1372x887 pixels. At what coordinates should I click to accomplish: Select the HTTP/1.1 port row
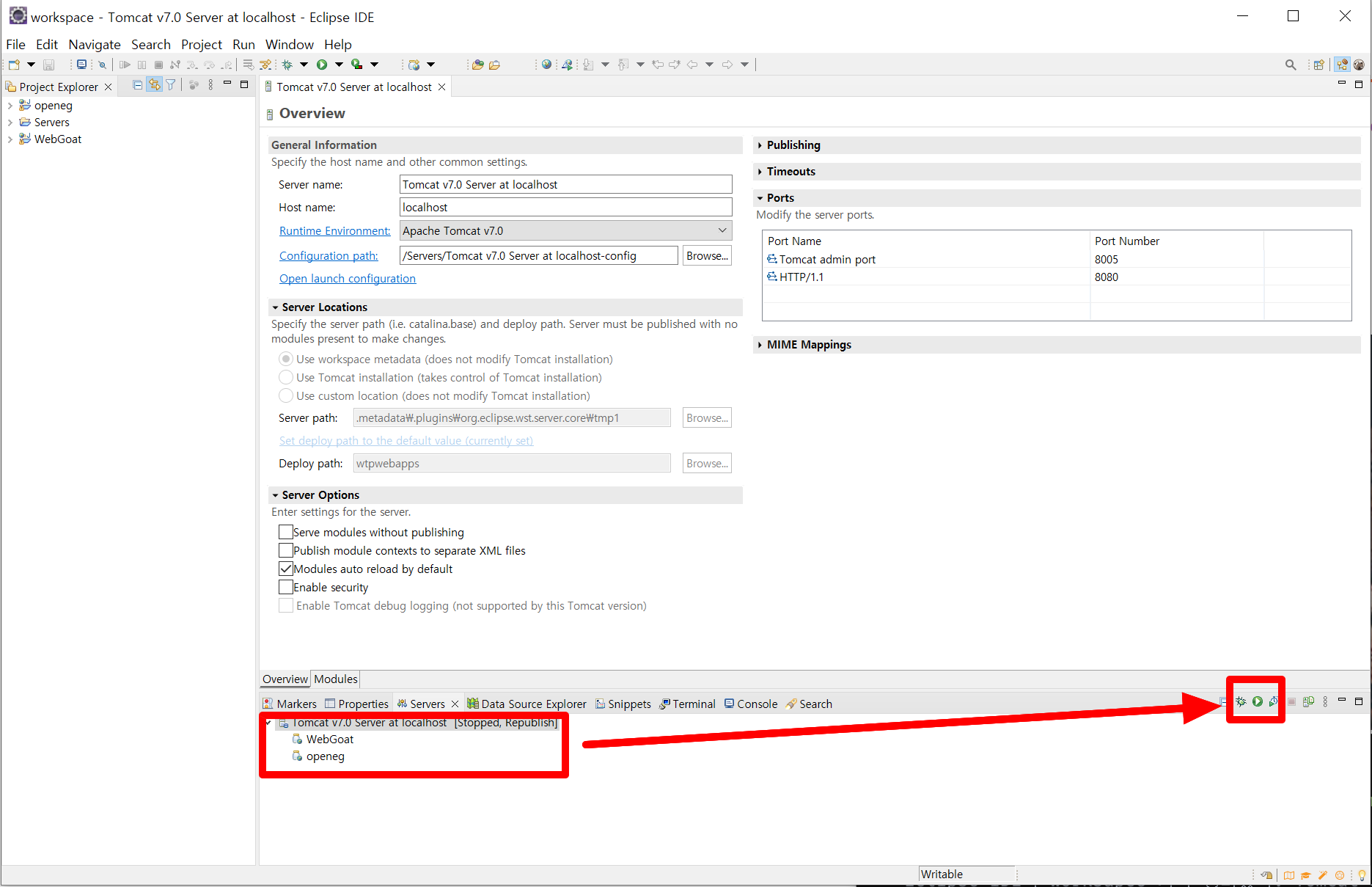pyautogui.click(x=1056, y=277)
